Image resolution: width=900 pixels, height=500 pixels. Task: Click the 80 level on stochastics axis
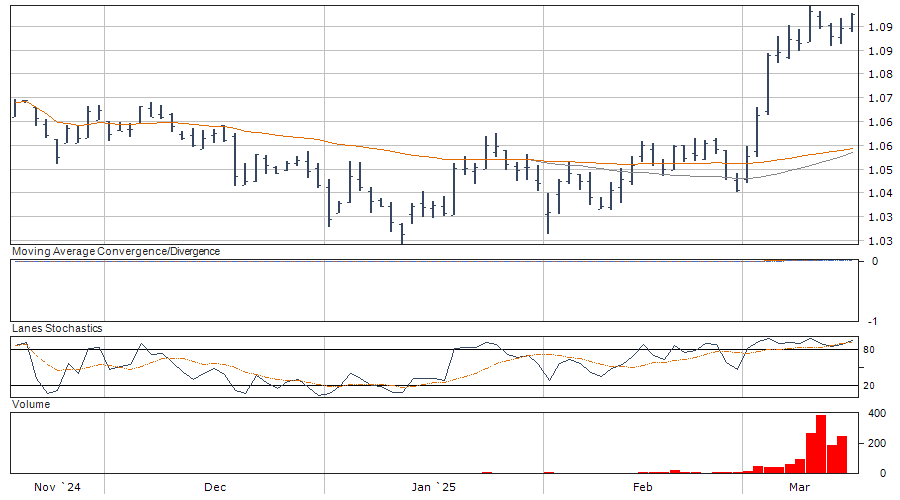point(870,350)
